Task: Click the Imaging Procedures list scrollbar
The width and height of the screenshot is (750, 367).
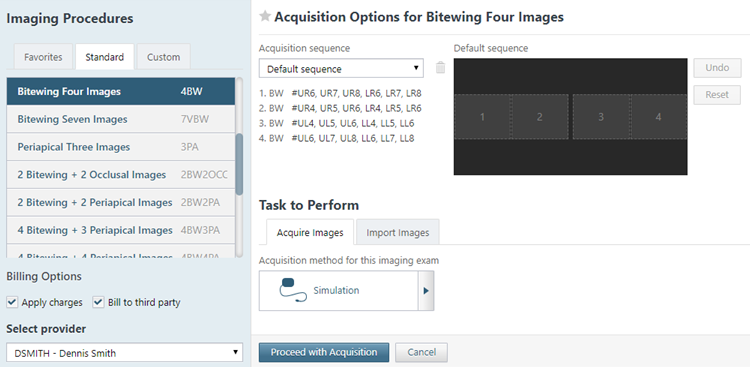Action: click(x=239, y=164)
